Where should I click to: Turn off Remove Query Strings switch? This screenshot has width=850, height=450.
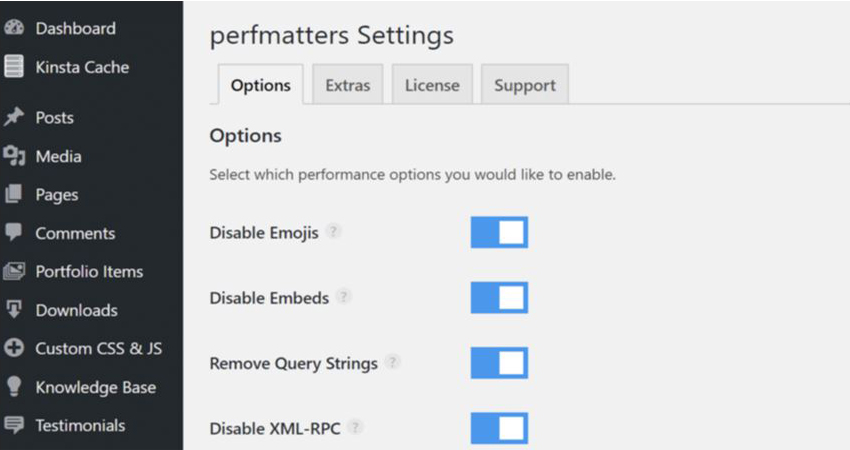(x=499, y=363)
